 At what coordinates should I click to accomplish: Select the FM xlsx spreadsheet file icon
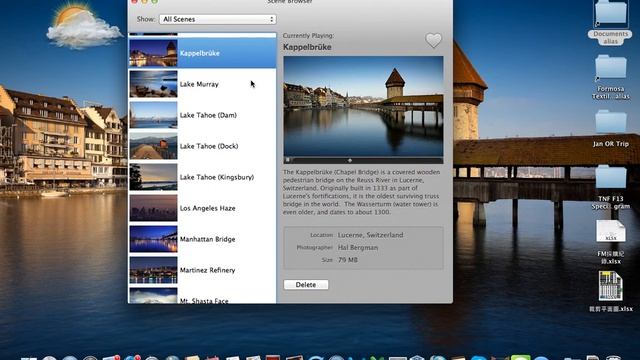611,232
